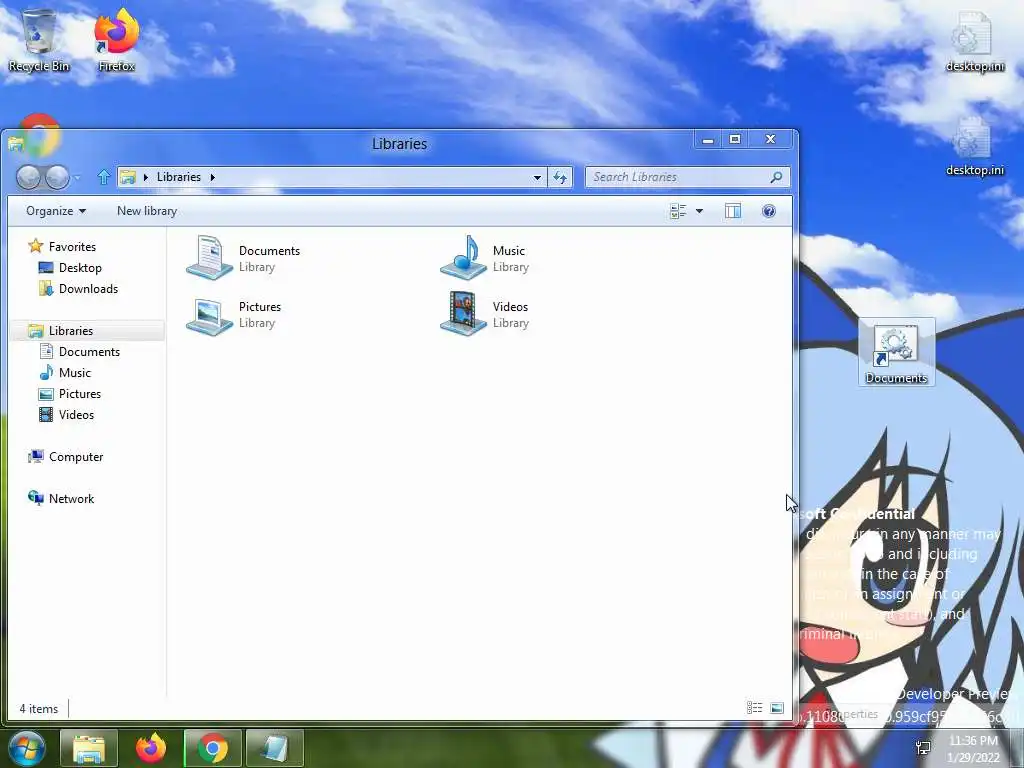This screenshot has height=768, width=1024.
Task: Open Explorer help icon
Action: [x=769, y=211]
